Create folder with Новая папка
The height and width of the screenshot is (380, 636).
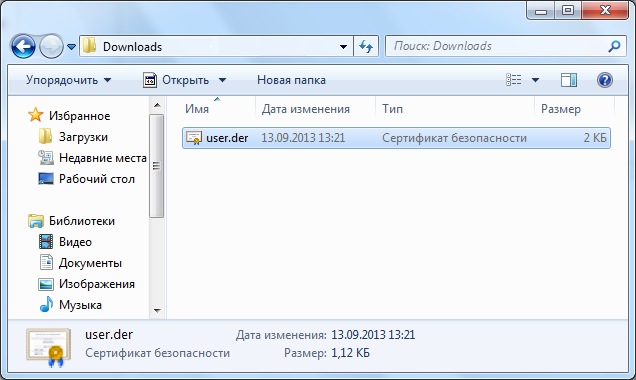pos(291,80)
